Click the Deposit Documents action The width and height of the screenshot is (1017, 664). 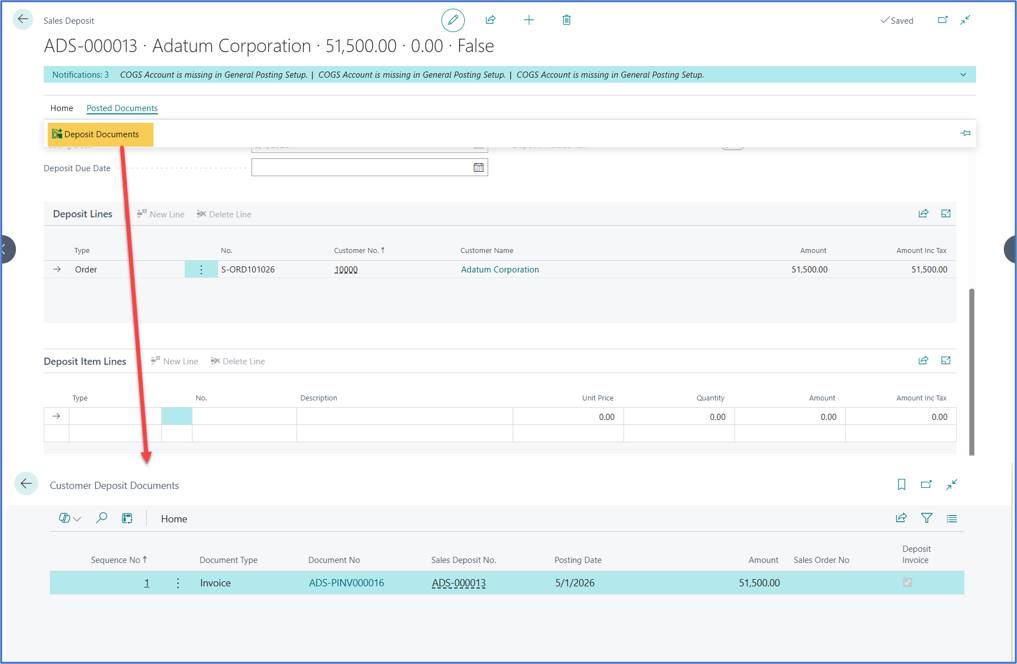click(101, 134)
